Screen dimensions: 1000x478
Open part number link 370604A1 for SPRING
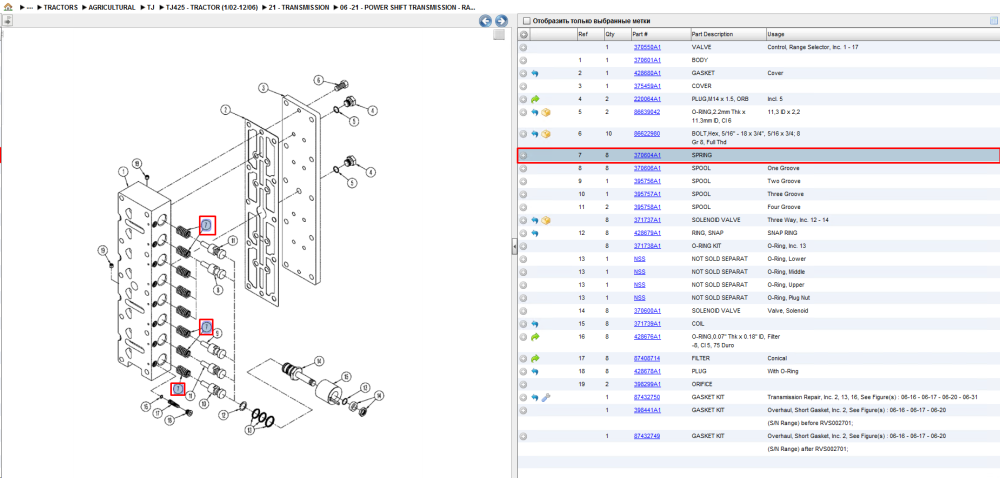pos(647,156)
